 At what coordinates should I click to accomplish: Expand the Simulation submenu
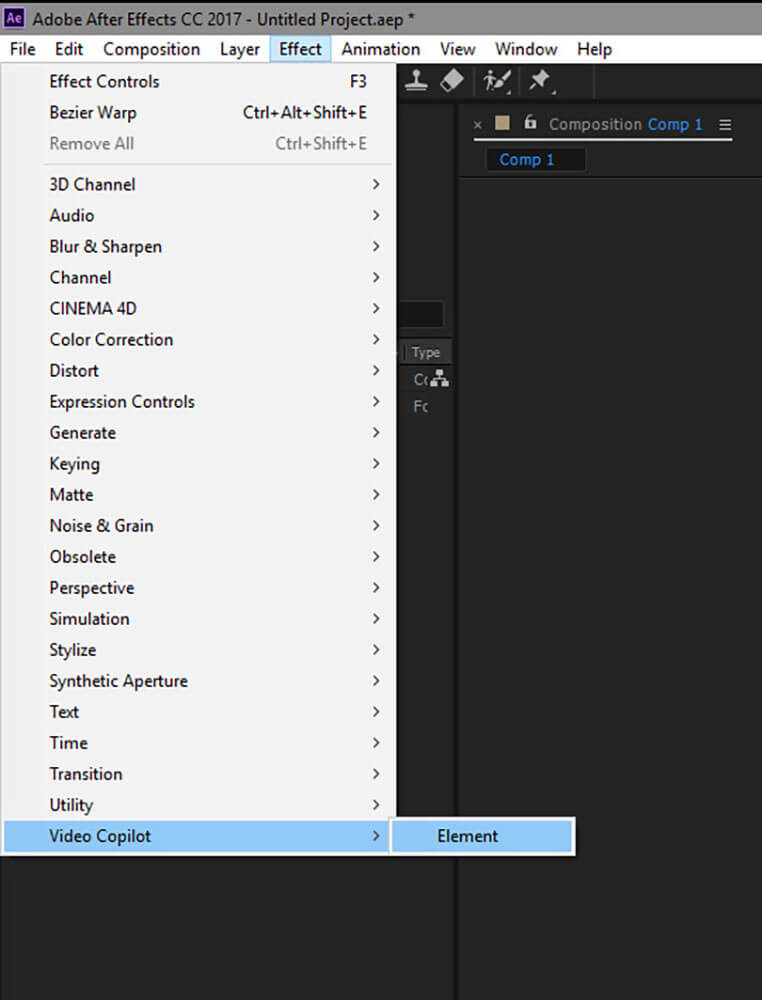[199, 619]
